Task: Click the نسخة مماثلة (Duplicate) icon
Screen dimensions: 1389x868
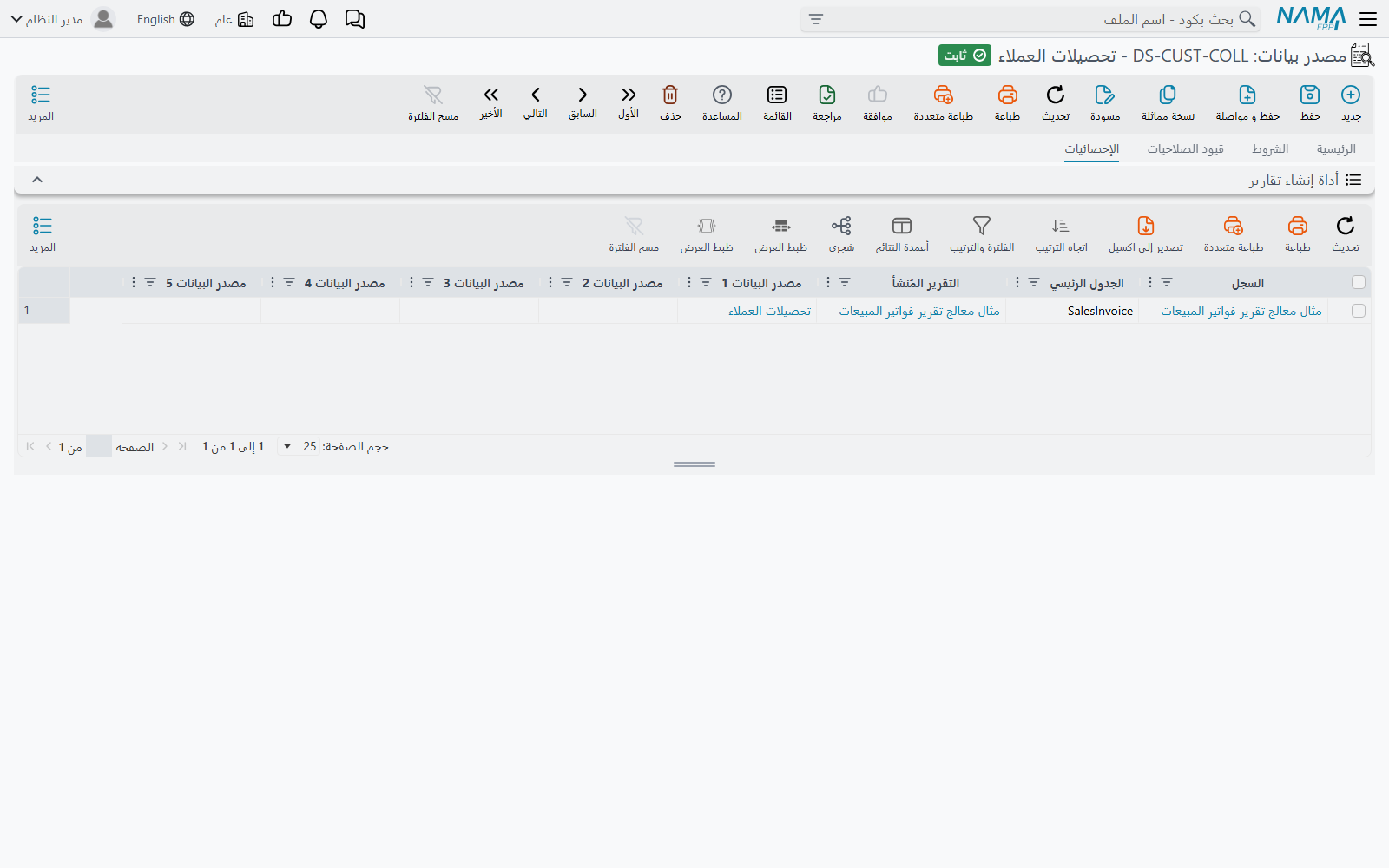Action: click(1168, 95)
